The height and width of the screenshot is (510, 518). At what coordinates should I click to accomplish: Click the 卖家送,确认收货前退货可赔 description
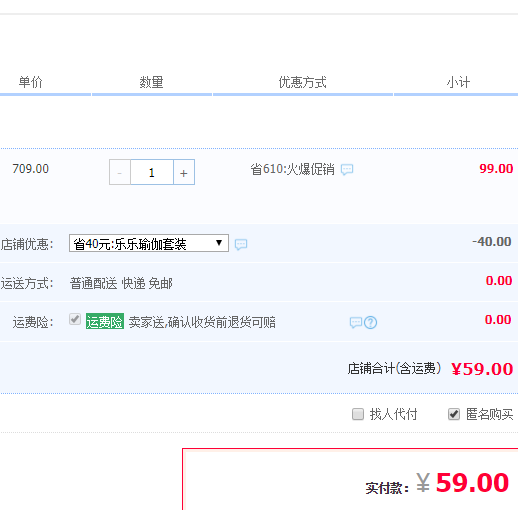point(202,322)
